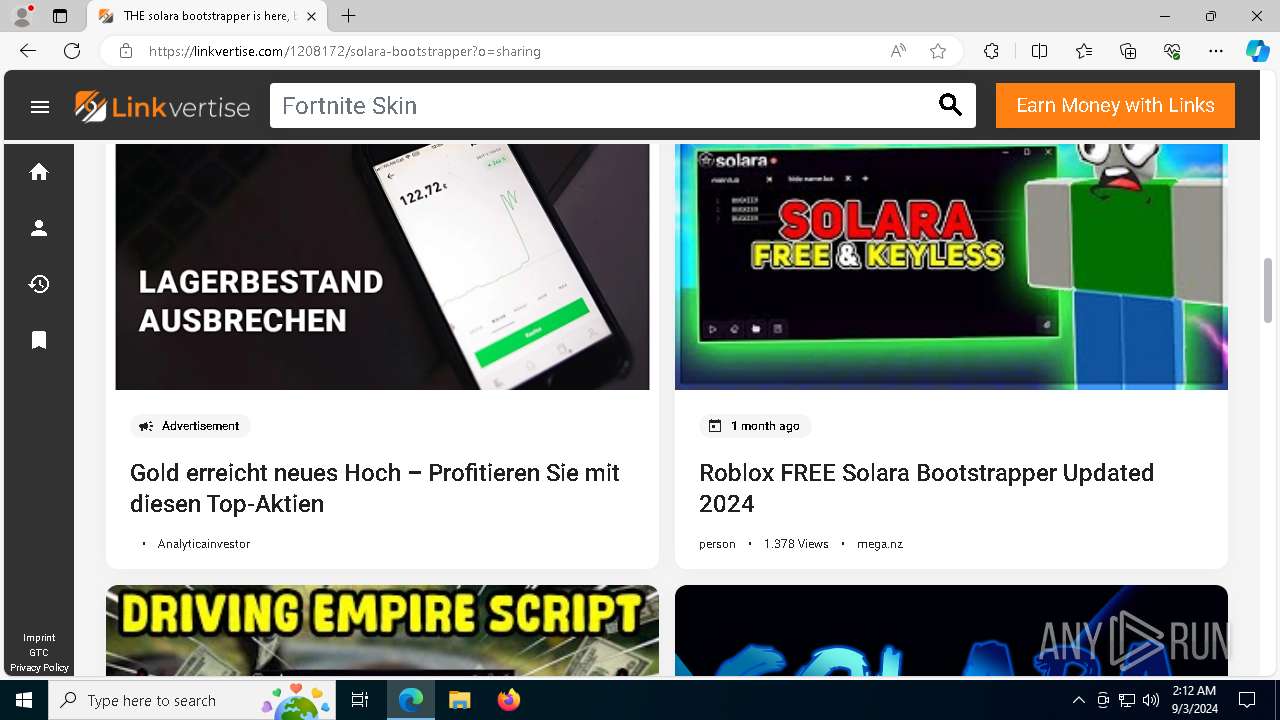Open the volume control in tray
This screenshot has width=1280, height=720.
[1151, 700]
